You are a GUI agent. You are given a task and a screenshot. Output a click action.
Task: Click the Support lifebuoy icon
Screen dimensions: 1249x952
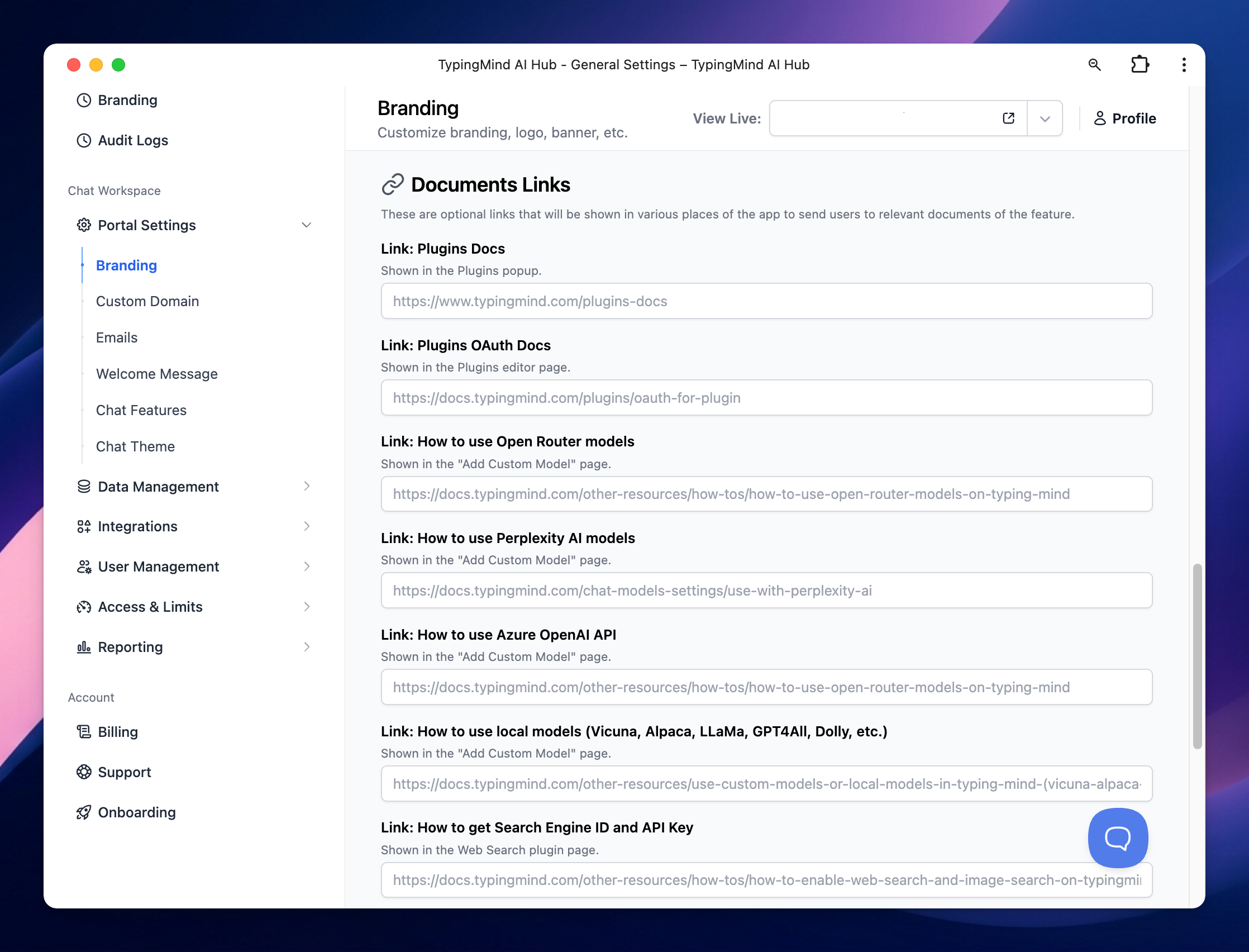tap(84, 772)
